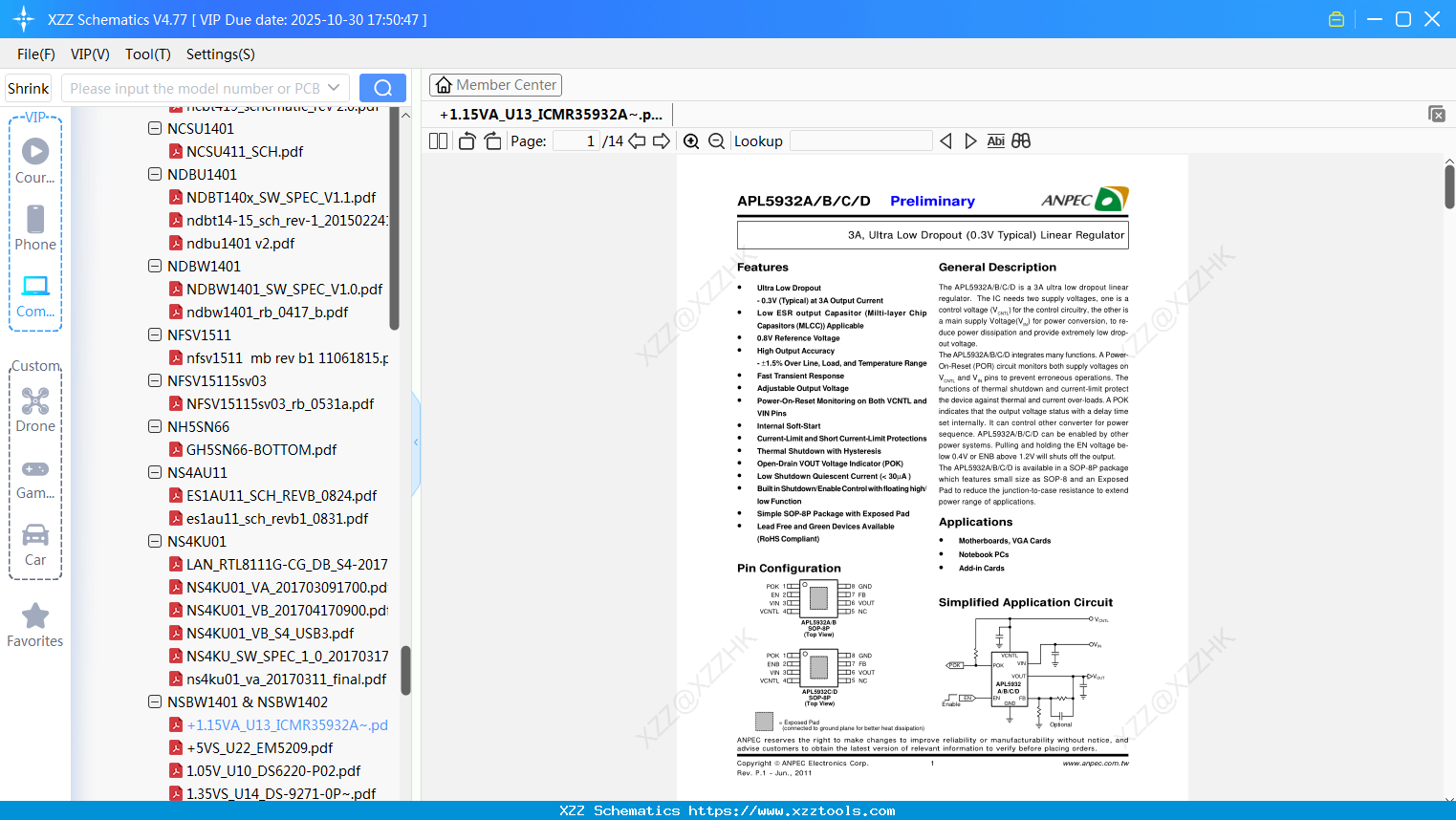Open GH5SN66-BOTTOM.pdf
The image size is (1456, 820).
tap(261, 449)
